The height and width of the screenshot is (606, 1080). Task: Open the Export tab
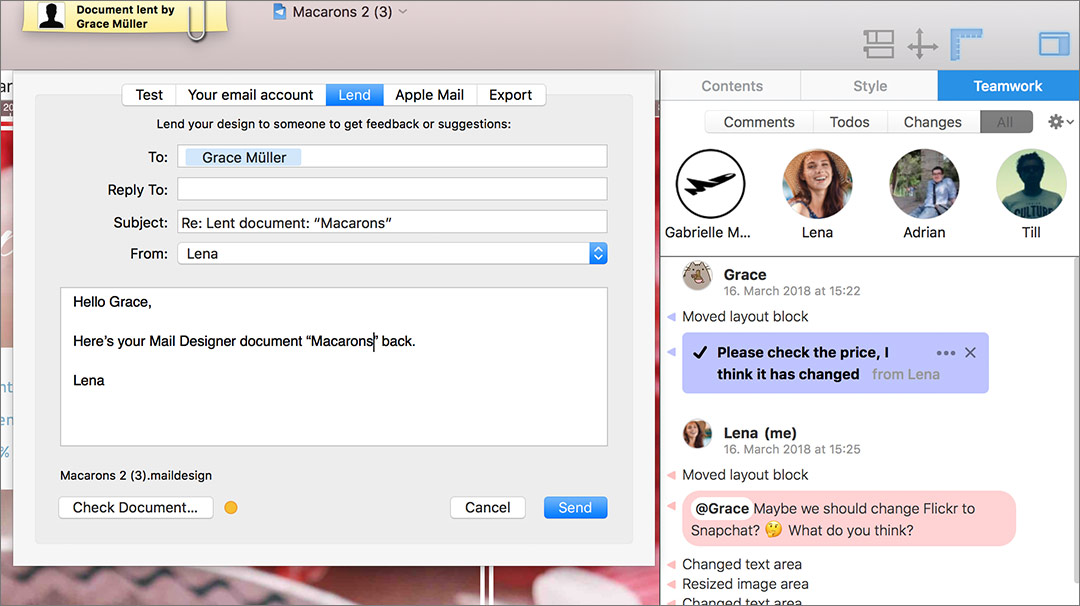(510, 95)
